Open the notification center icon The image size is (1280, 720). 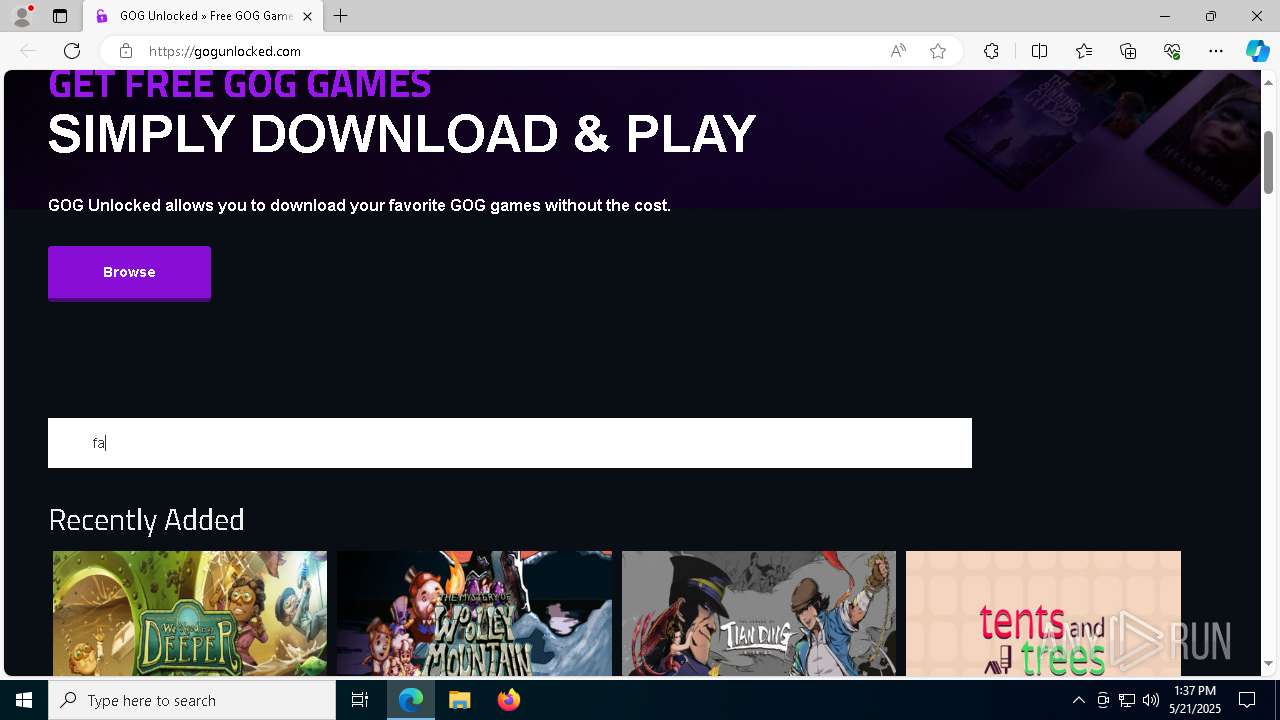coord(1247,700)
